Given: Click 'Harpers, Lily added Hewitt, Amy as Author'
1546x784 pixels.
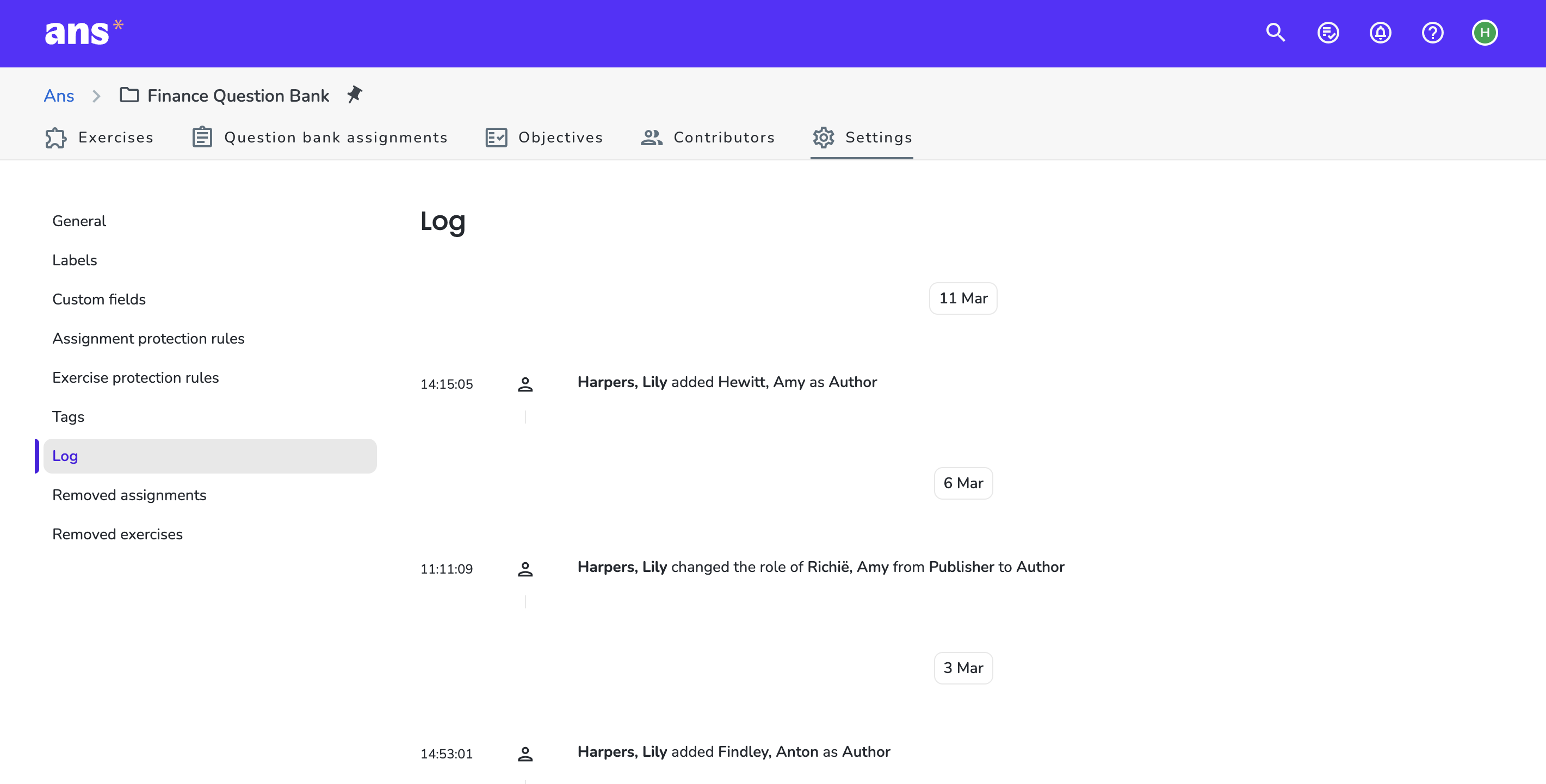Looking at the screenshot, I should pos(727,382).
